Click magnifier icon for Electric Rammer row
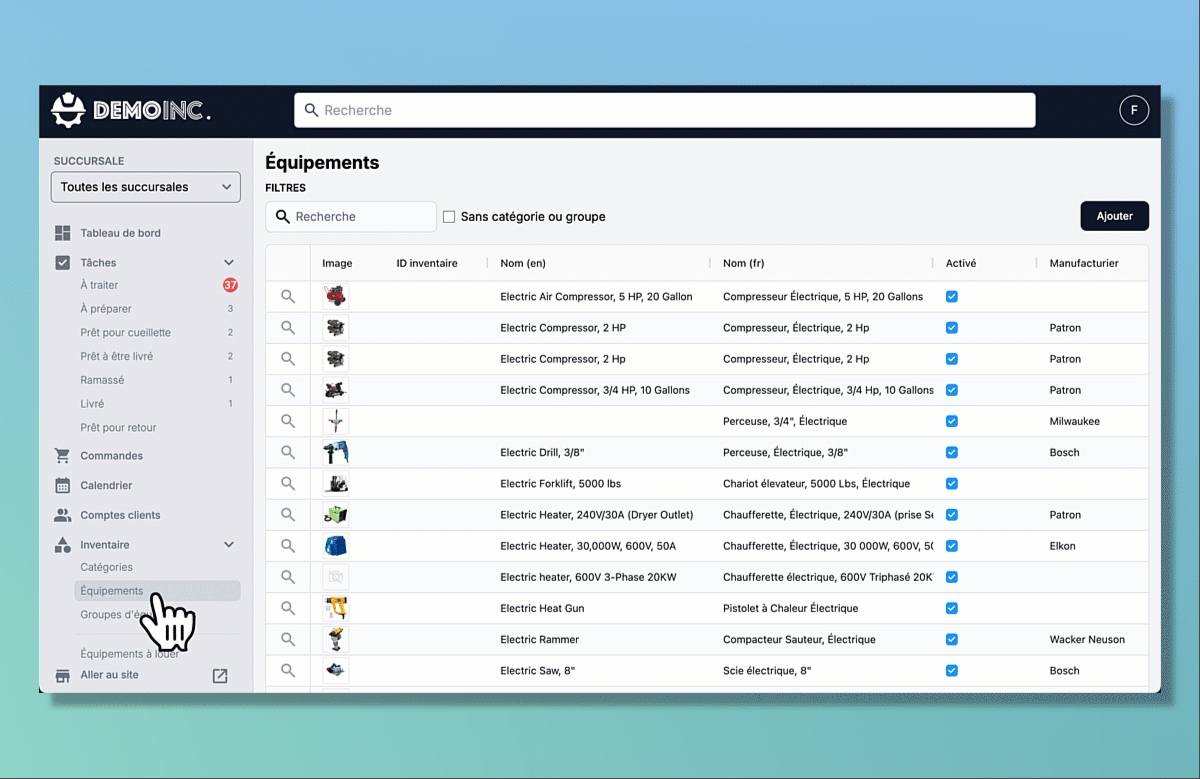This screenshot has width=1200, height=779. tap(288, 639)
